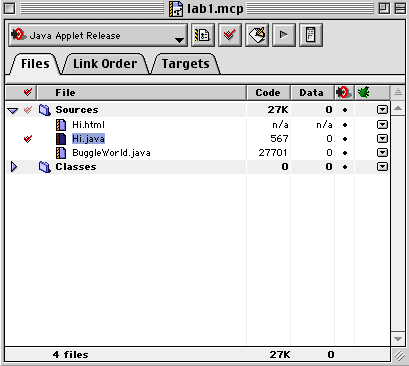Click the Synchronize Modification Dates checkmark icon

point(230,35)
